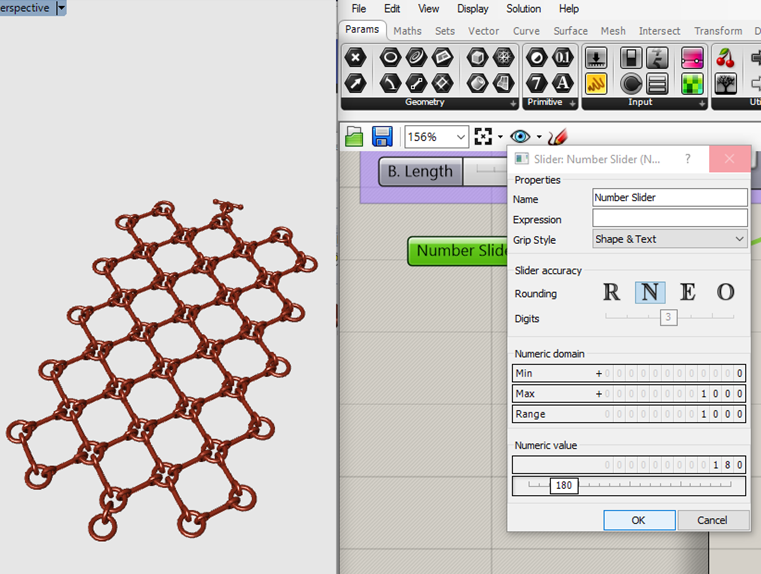Add a Box parameter
This screenshot has width=761, height=574.
[x=478, y=58]
